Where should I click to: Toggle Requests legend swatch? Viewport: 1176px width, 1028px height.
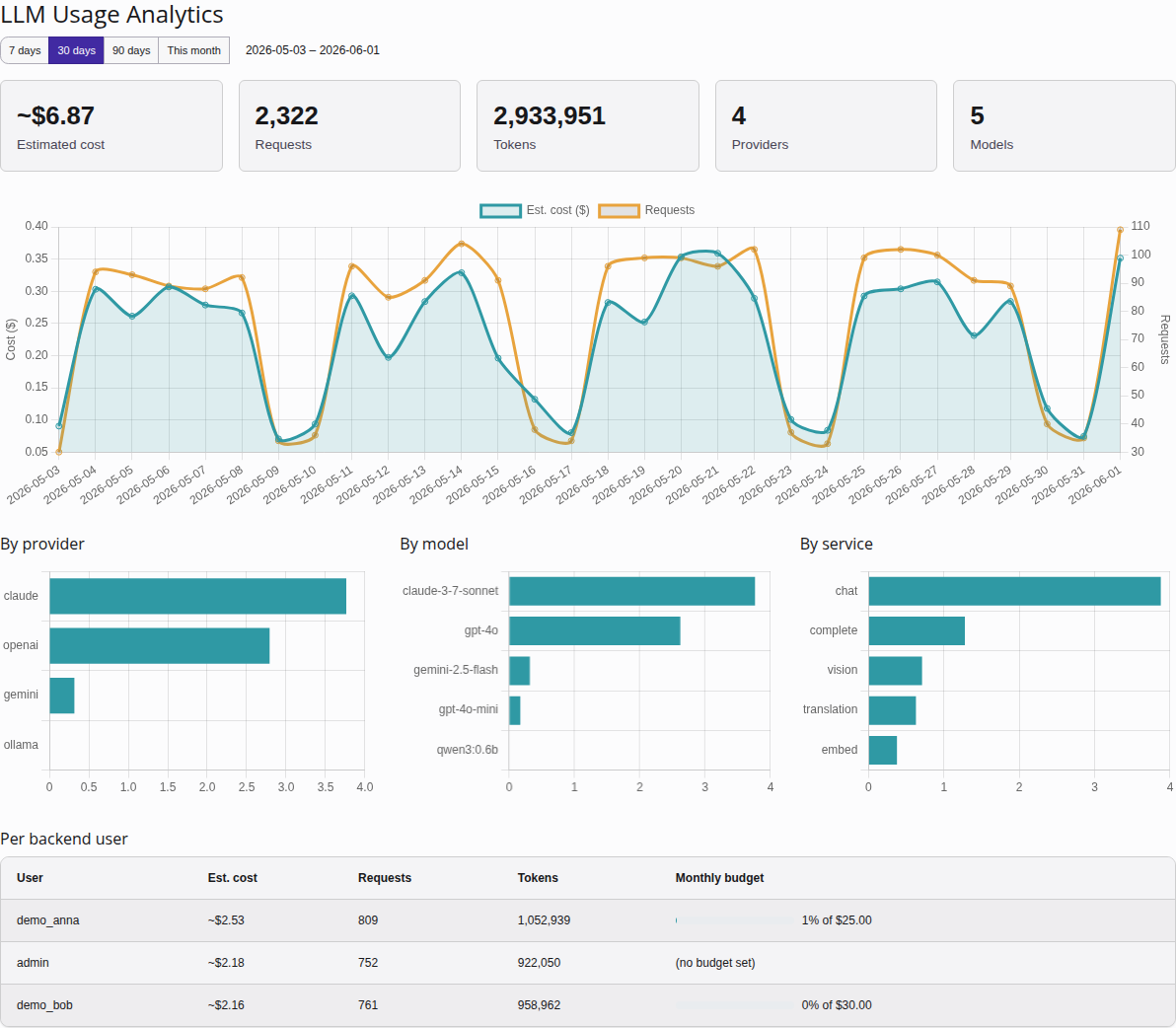(x=619, y=211)
